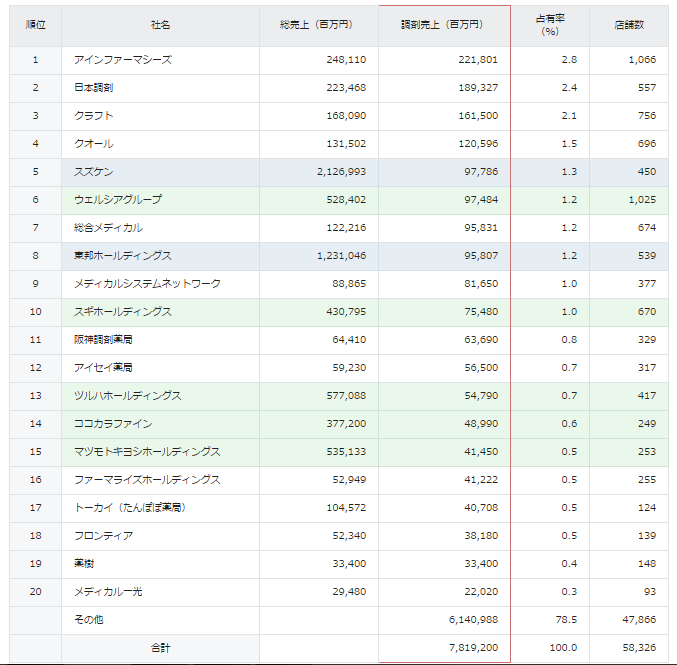Click the 合計 row label

160,648
